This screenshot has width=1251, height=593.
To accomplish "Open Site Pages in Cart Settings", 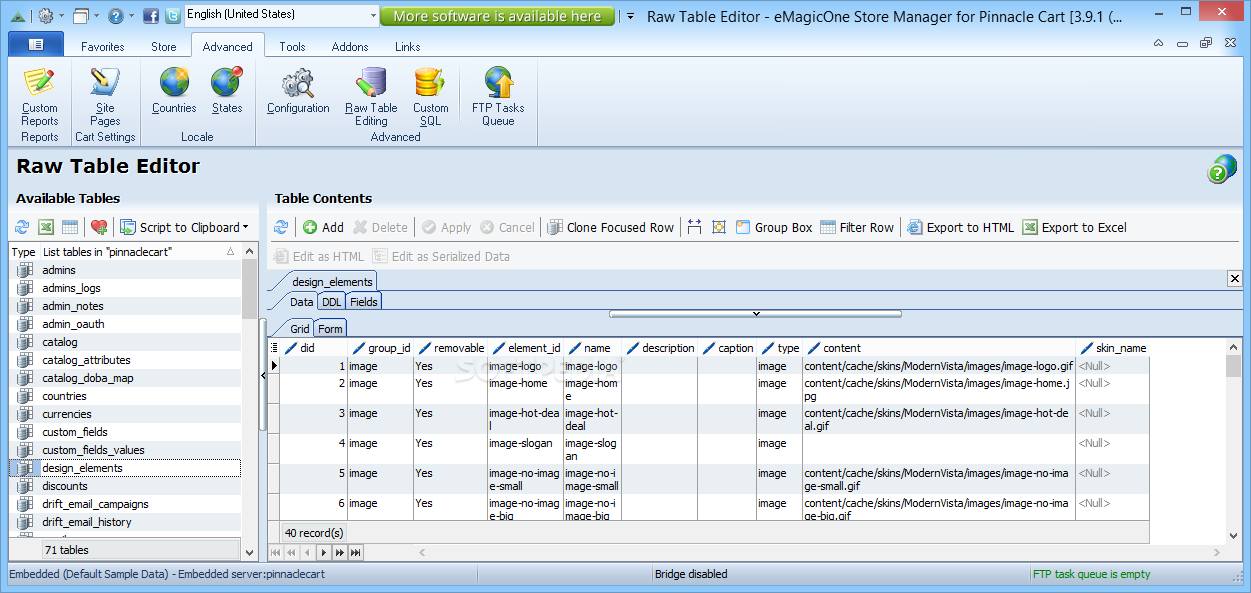I will (x=105, y=97).
